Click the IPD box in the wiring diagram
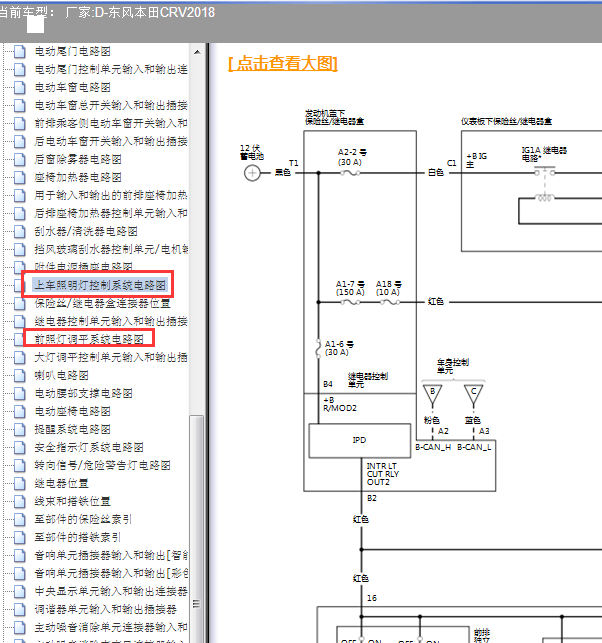 click(x=359, y=440)
